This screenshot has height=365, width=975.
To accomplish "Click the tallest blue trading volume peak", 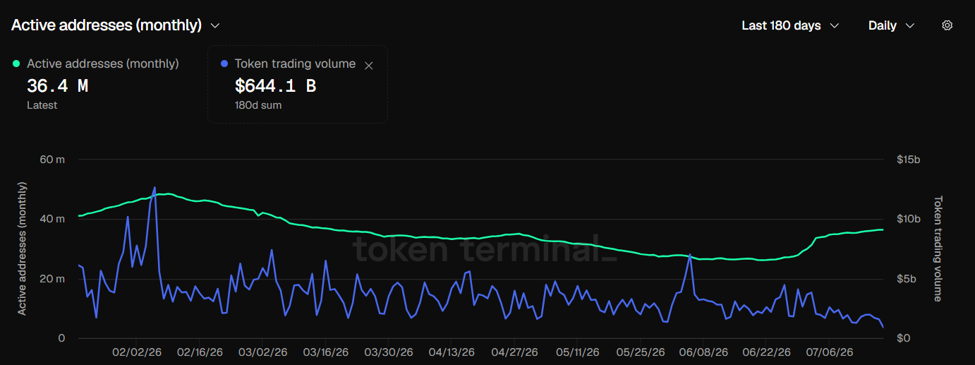I will coord(154,188).
